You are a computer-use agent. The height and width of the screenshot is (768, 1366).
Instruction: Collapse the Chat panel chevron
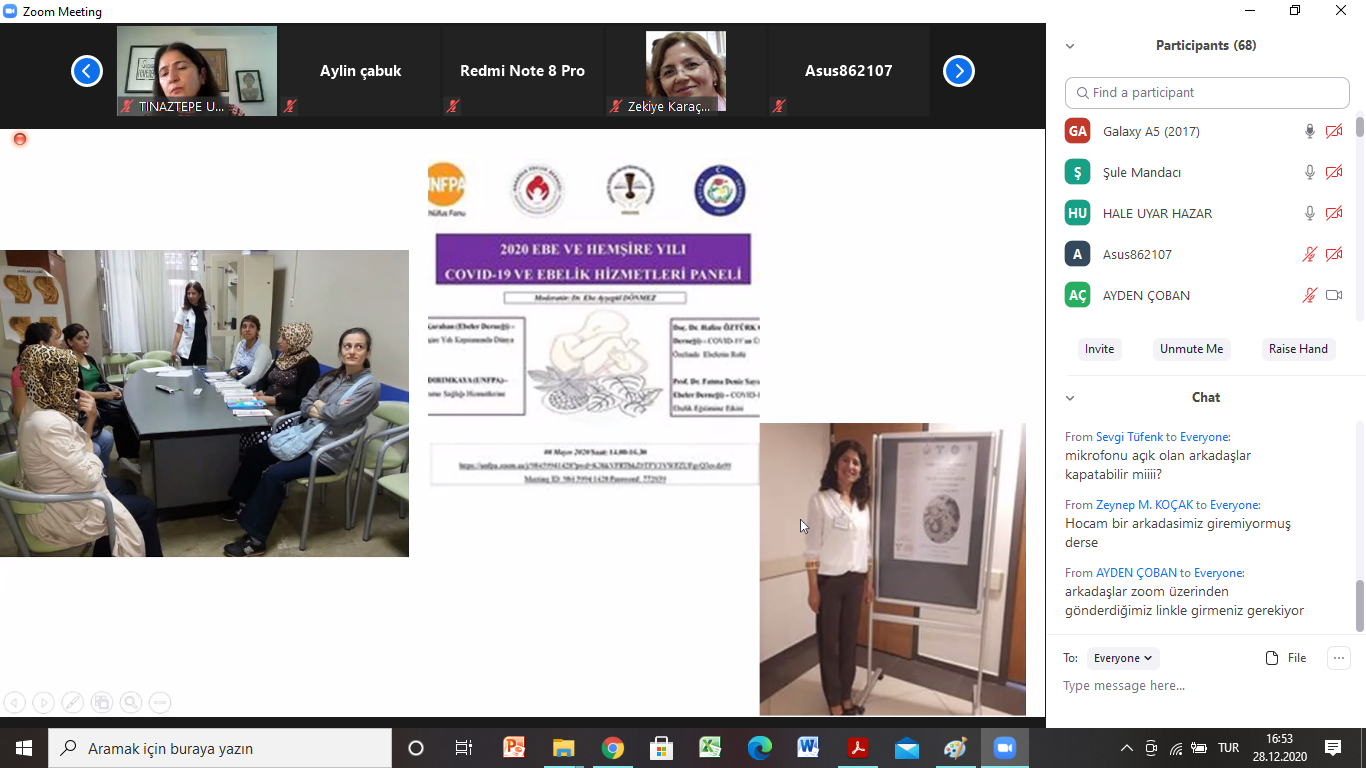[x=1070, y=398]
